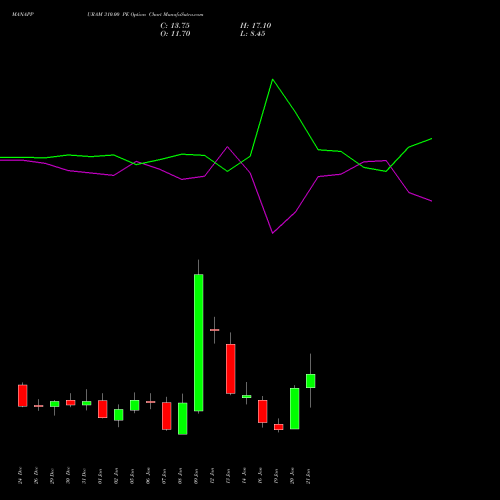Click the green indicator line's highest peak
This screenshot has width=500, height=500.
[273, 80]
